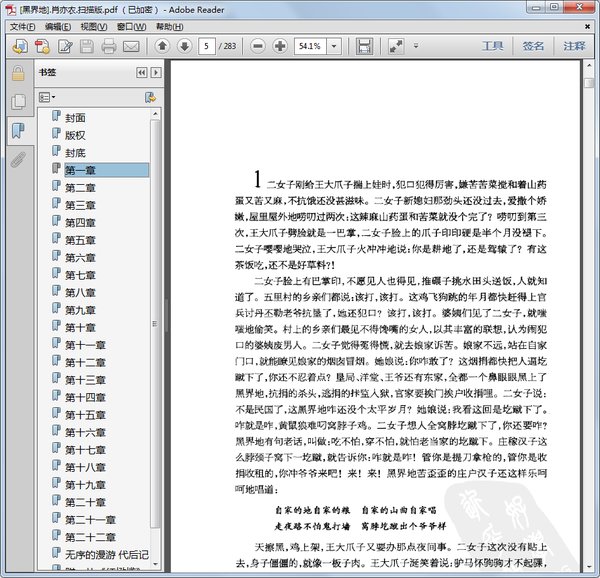
Task: Open the 工具 (Tools) pane
Action: [x=493, y=47]
